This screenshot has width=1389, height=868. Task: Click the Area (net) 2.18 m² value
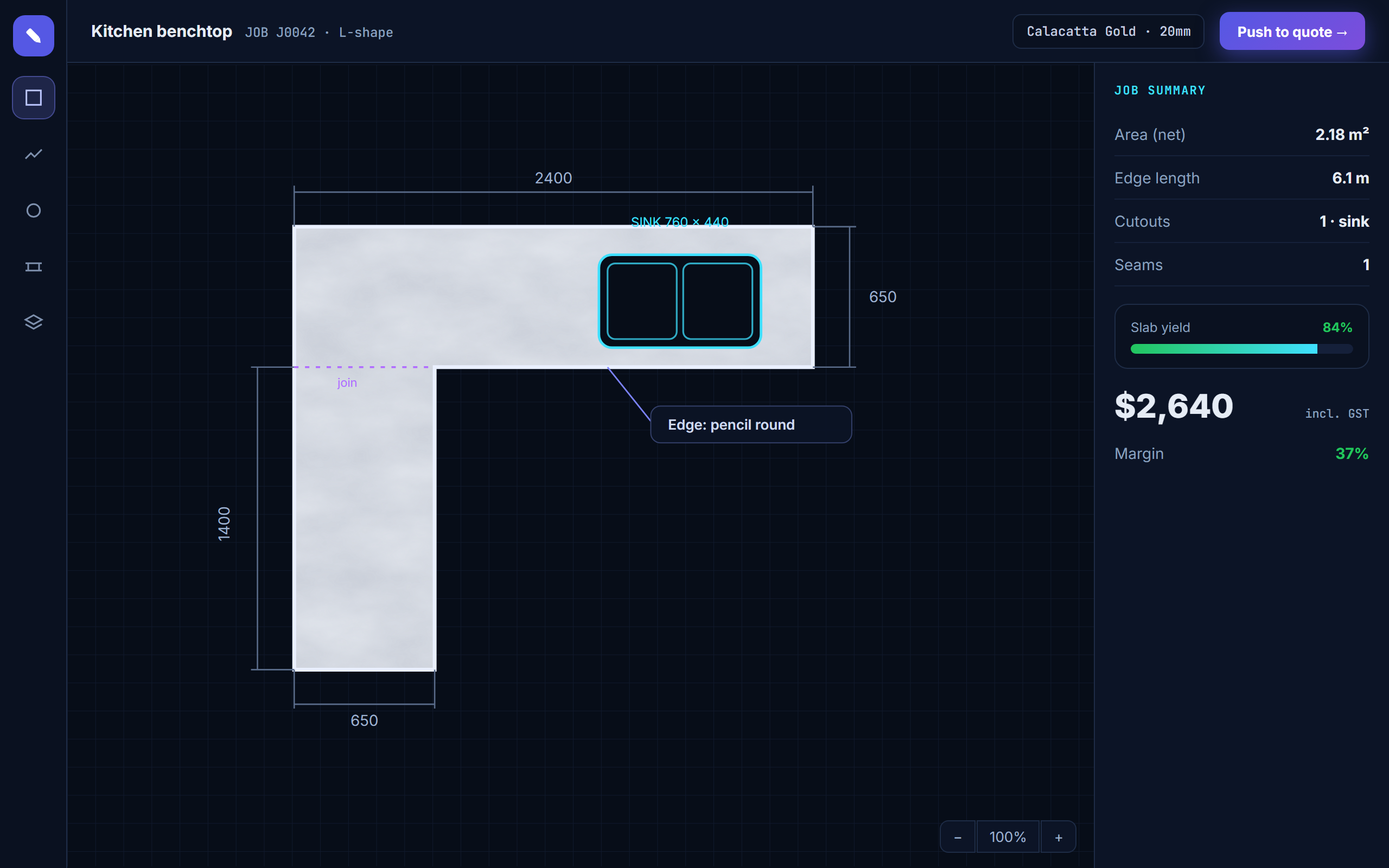(x=1342, y=135)
